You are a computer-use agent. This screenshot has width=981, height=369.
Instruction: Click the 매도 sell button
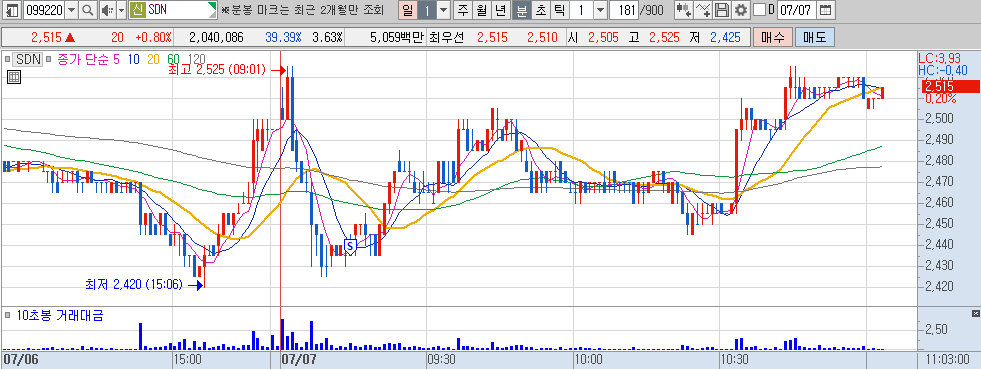point(815,38)
